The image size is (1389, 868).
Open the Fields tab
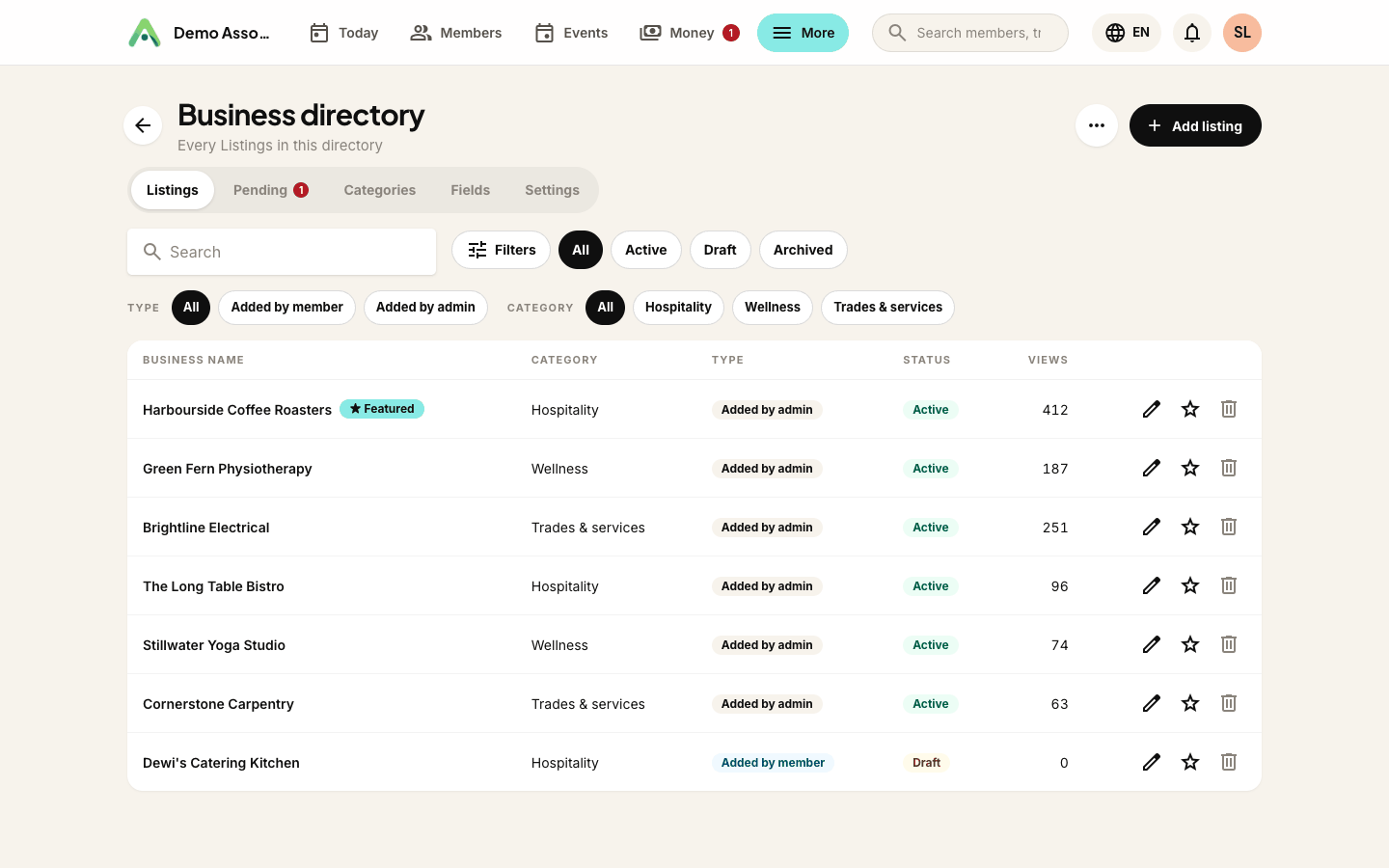[471, 190]
